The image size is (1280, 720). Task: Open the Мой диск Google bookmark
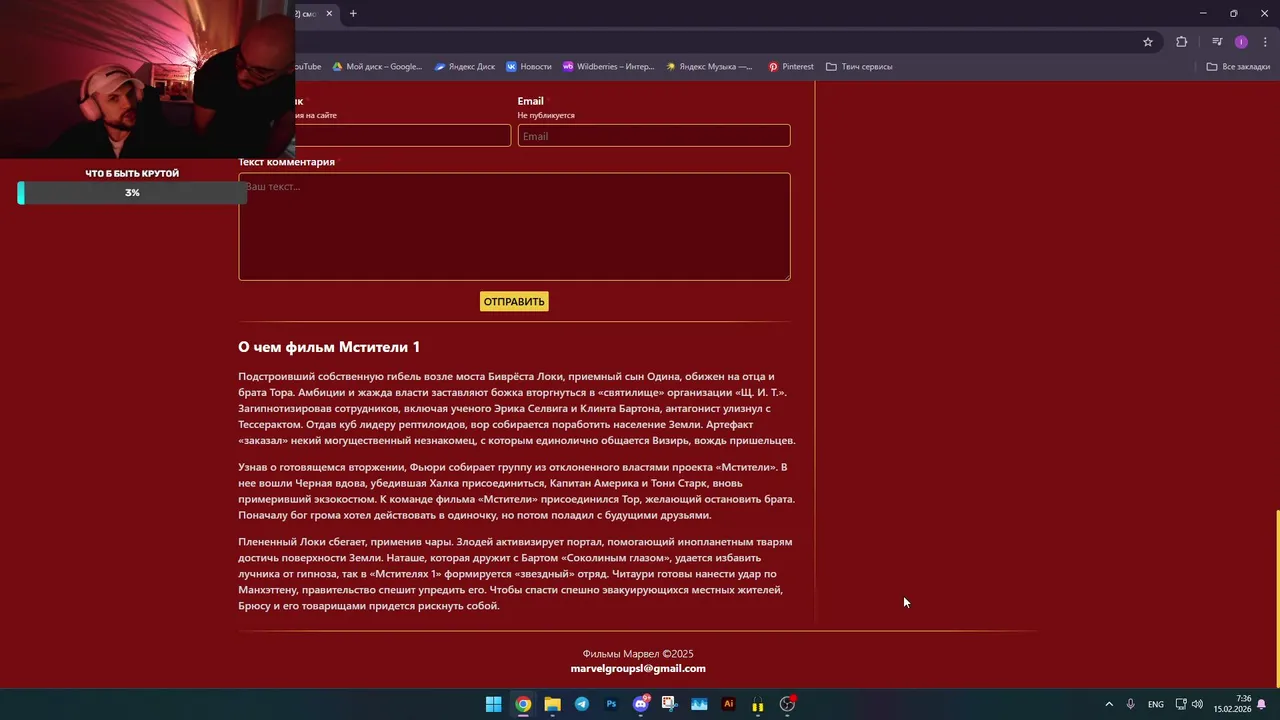(377, 67)
